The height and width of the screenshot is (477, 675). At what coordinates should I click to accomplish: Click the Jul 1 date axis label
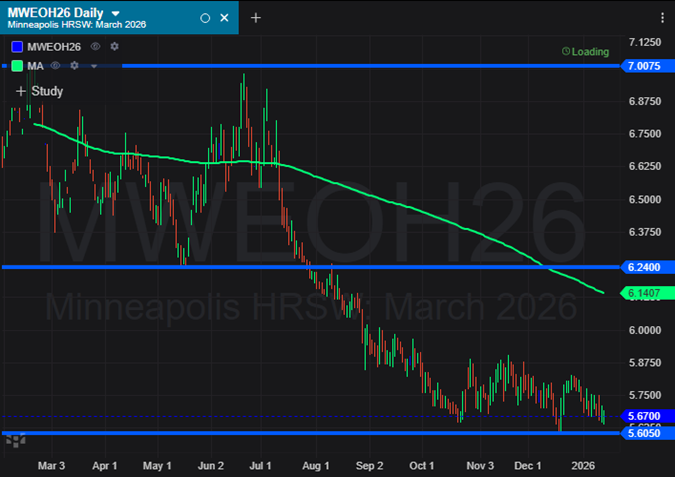pyautogui.click(x=260, y=466)
